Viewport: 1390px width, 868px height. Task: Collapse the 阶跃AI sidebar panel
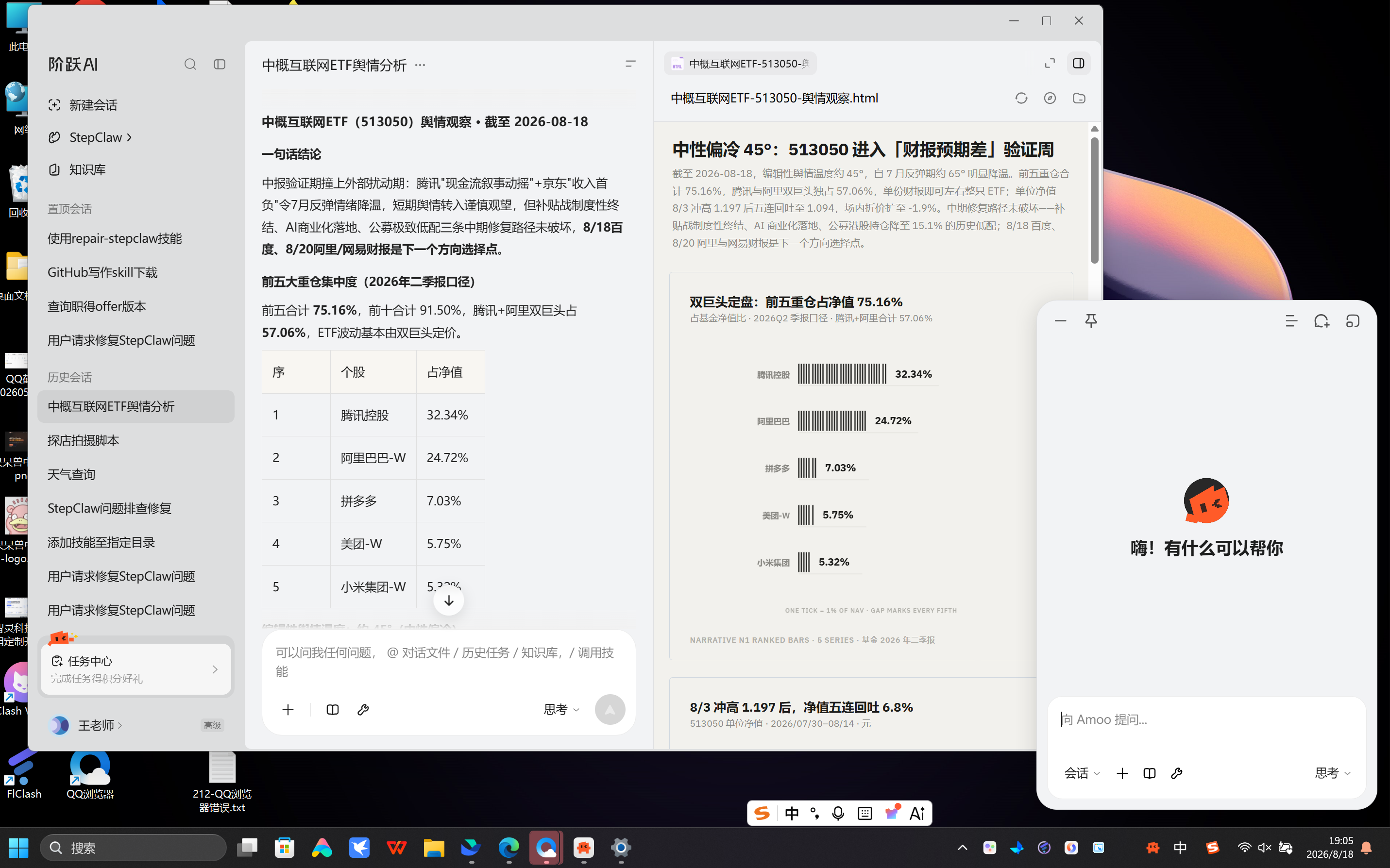[220, 64]
